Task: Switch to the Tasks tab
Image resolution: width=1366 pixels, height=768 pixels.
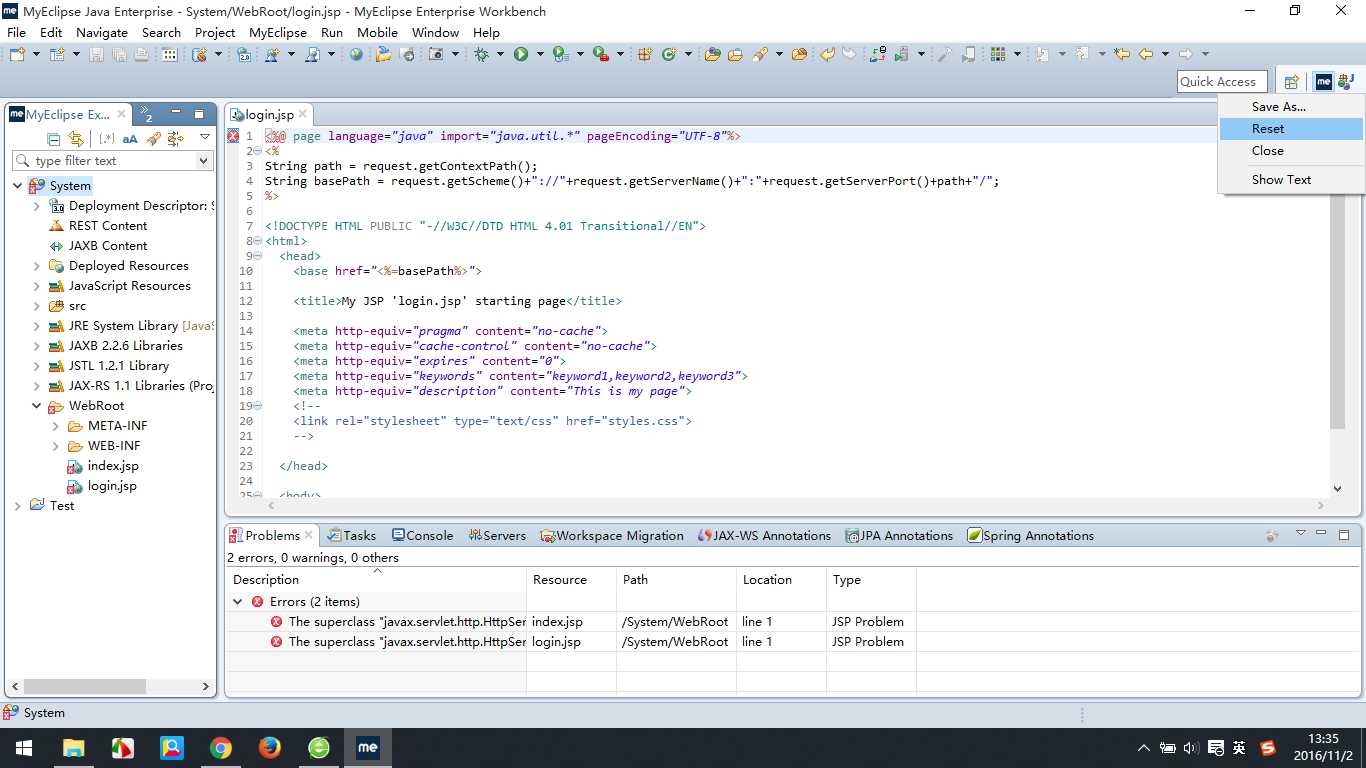Action: tap(352, 536)
